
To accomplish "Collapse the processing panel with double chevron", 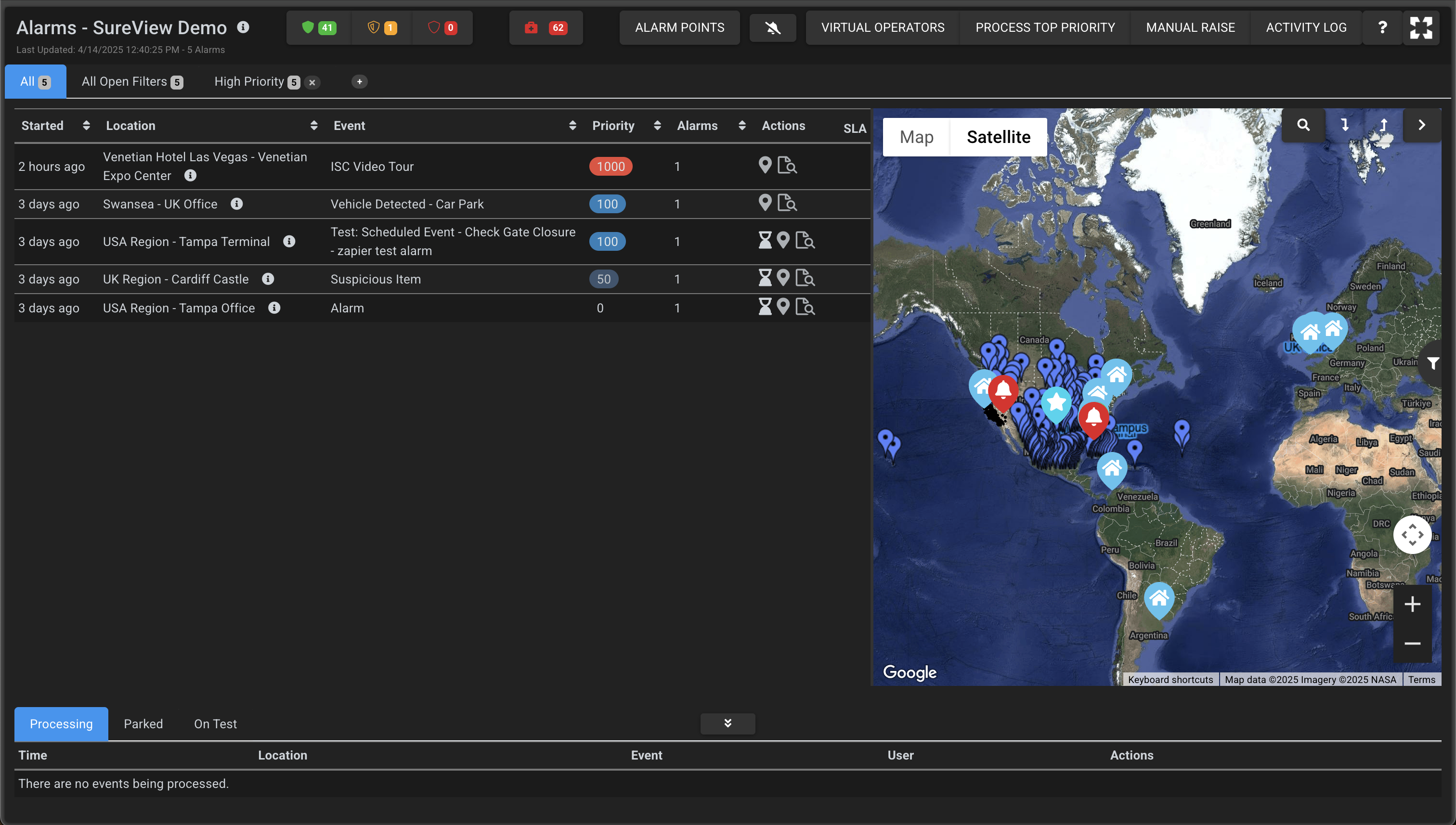I will 728,723.
